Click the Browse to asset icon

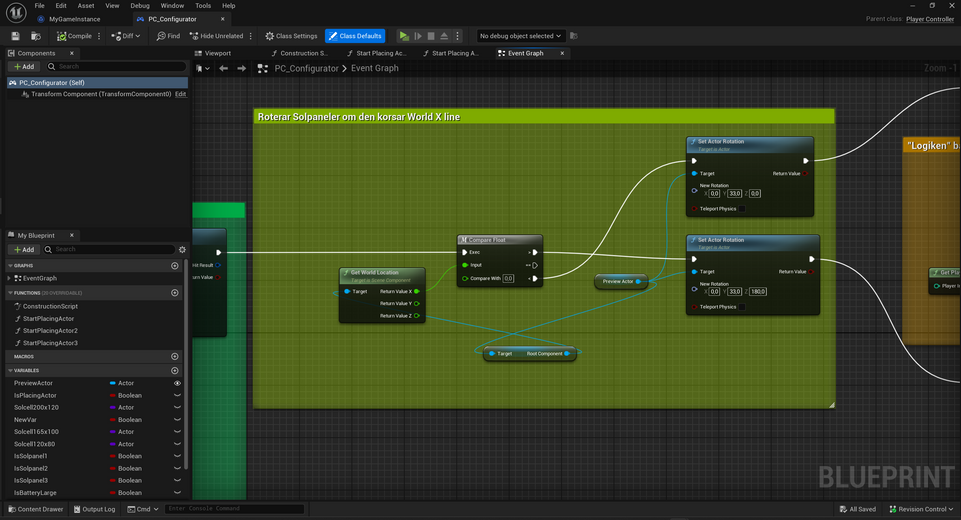pos(35,36)
